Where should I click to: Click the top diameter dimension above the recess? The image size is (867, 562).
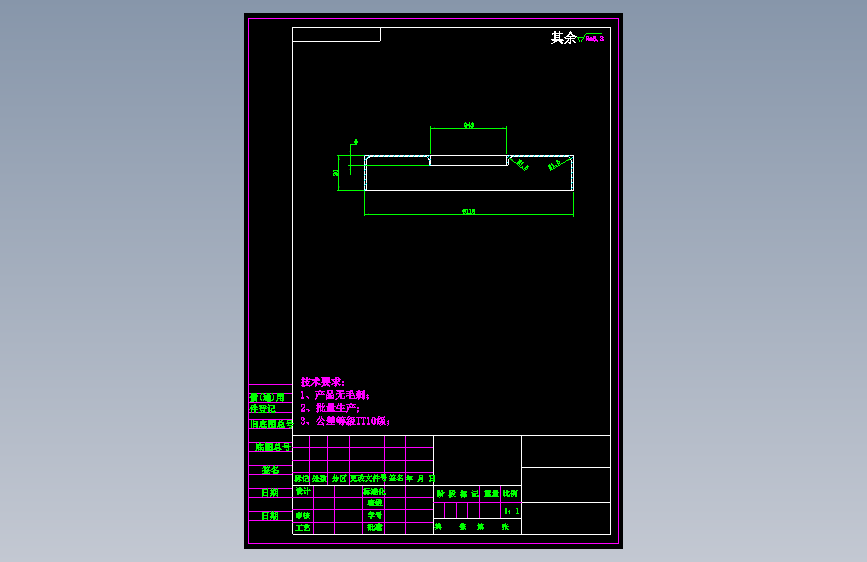[469, 125]
